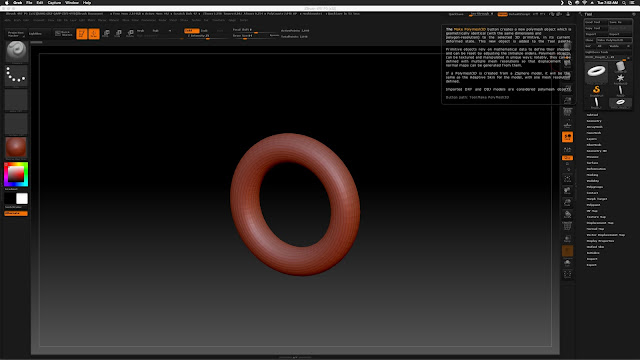
Task: Open ZBrush Alpha menu
Action: (8, 20)
